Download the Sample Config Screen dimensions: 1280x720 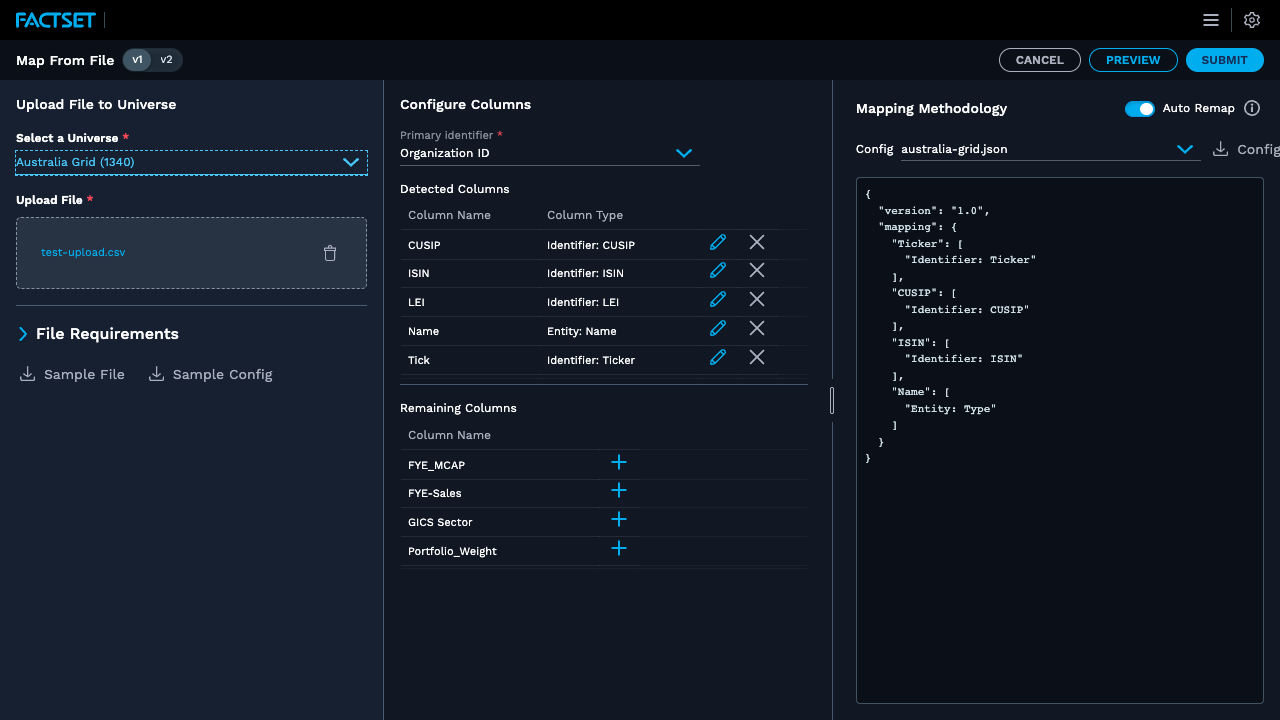(210, 374)
